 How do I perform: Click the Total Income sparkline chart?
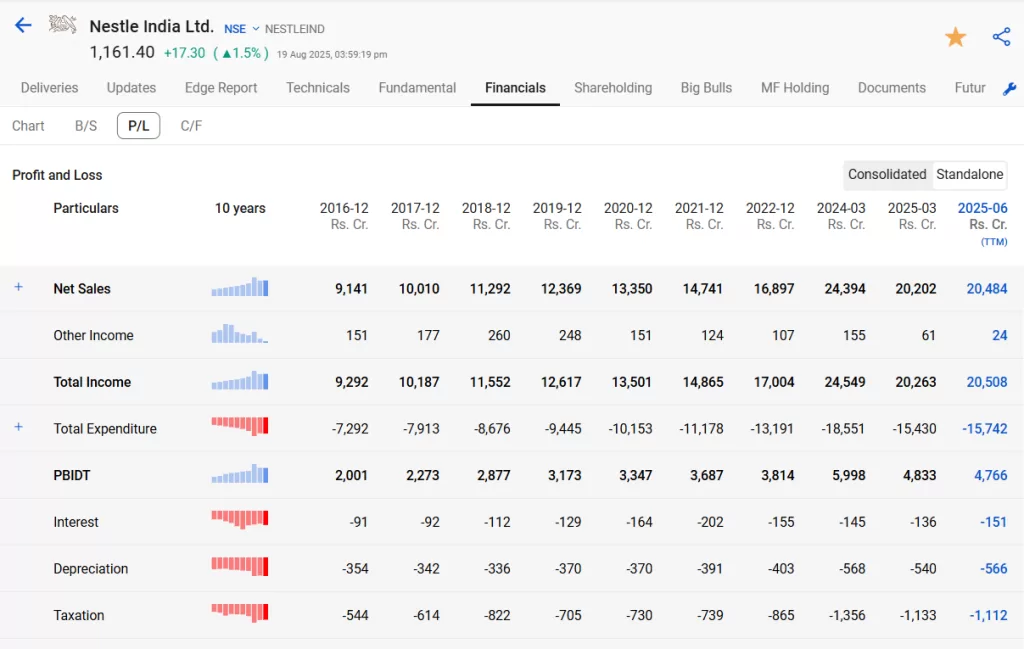point(240,380)
